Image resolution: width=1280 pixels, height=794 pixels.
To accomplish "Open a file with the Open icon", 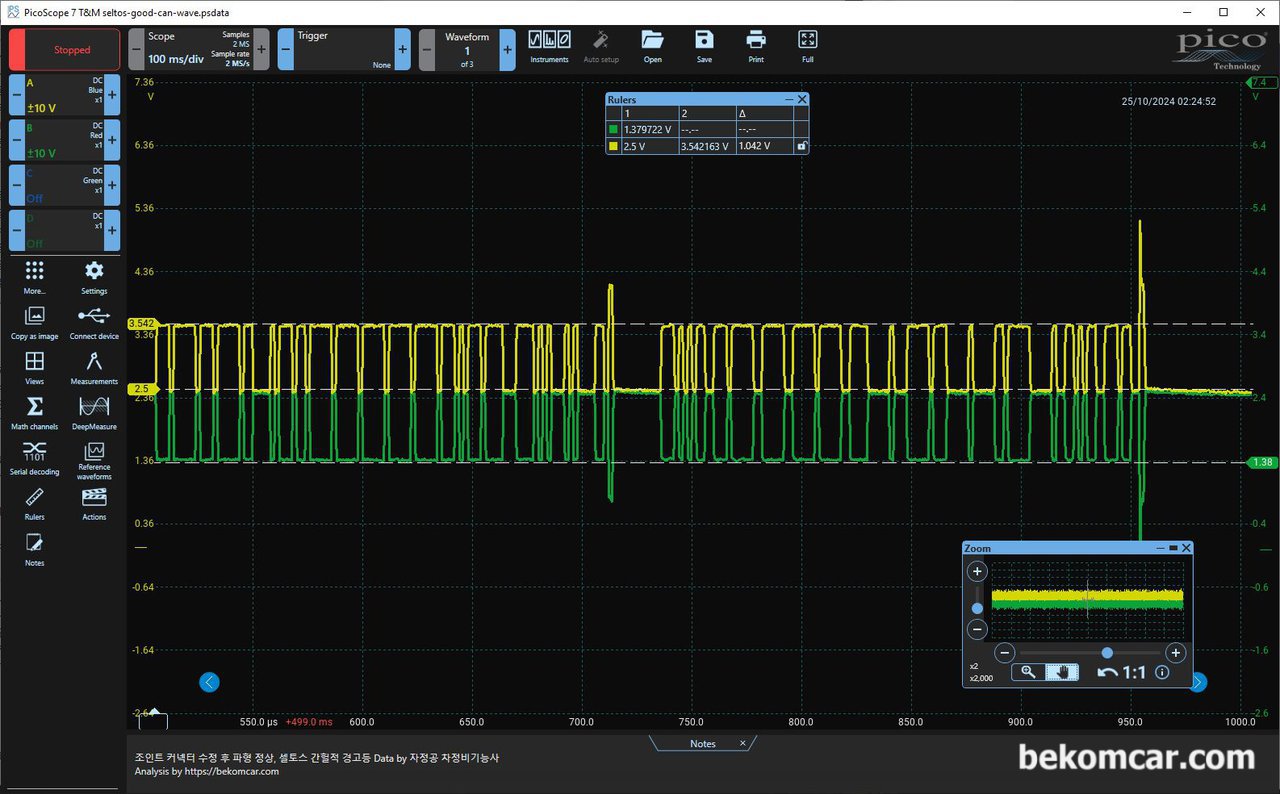I will coord(652,46).
